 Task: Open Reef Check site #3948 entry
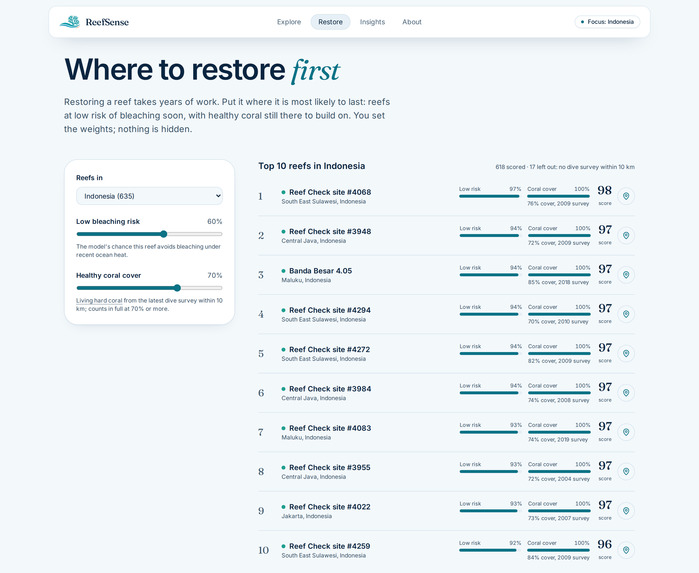tap(330, 231)
